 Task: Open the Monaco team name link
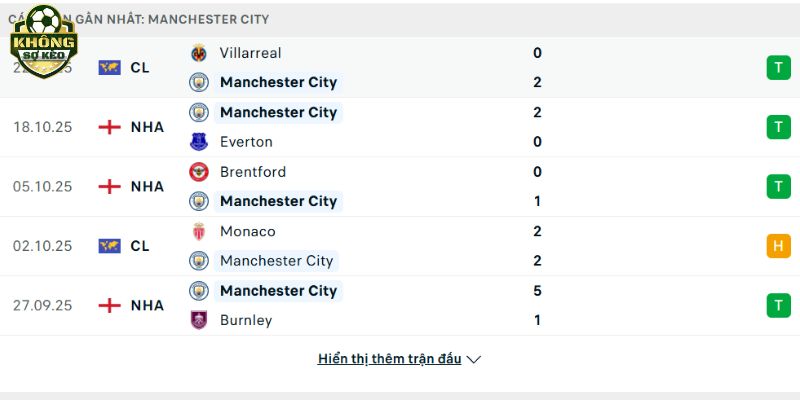click(248, 231)
